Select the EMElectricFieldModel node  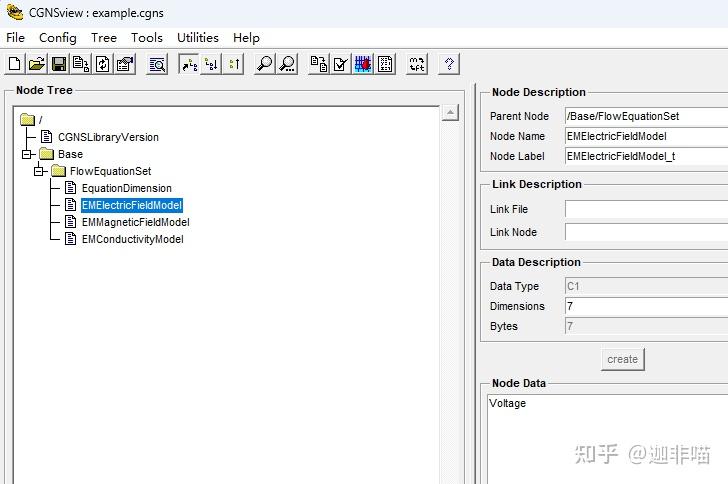pos(132,205)
